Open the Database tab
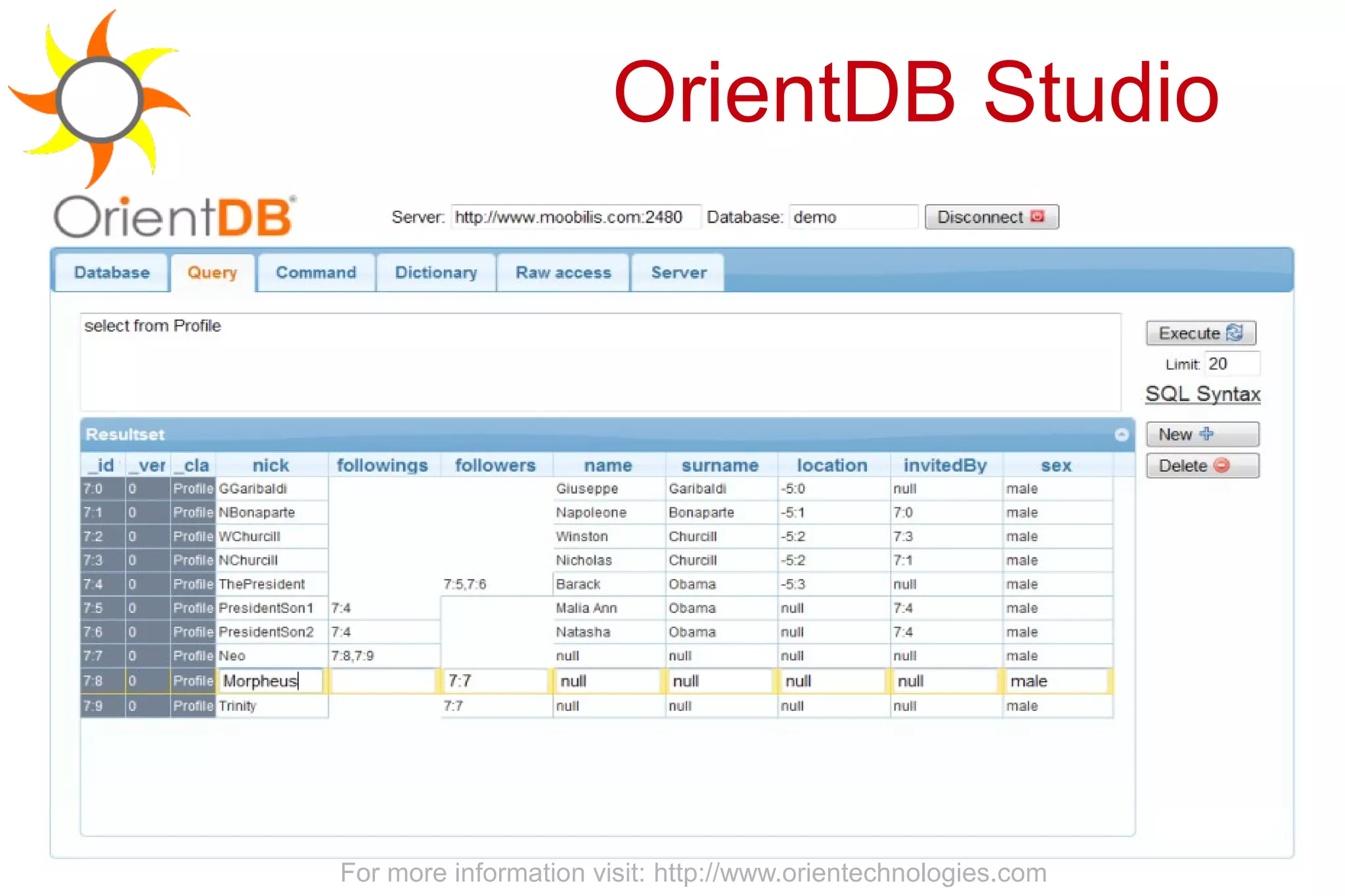1345x896 pixels. click(x=112, y=272)
